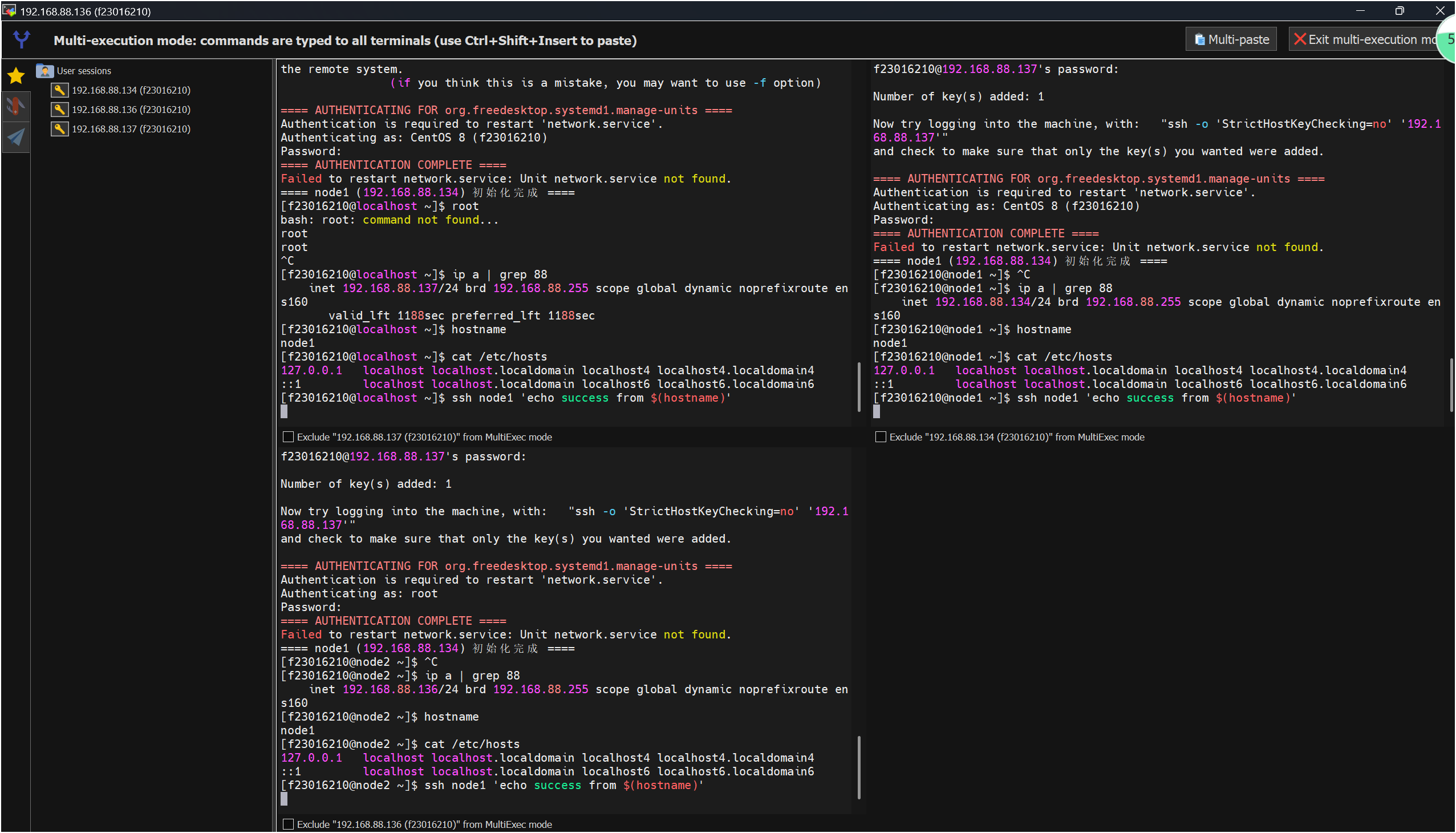Collapse the User sessions tree node
The width and height of the screenshot is (1456, 833).
tap(83, 71)
